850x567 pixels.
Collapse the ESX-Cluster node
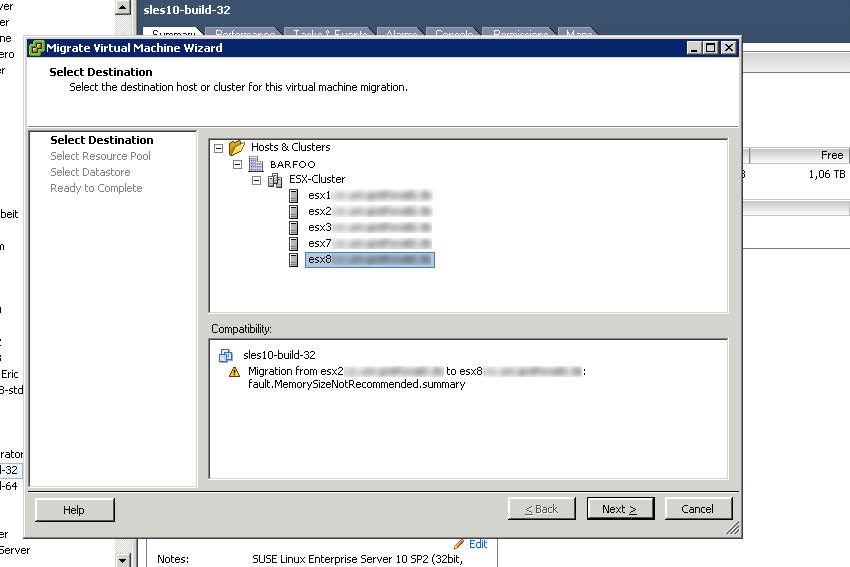(257, 180)
